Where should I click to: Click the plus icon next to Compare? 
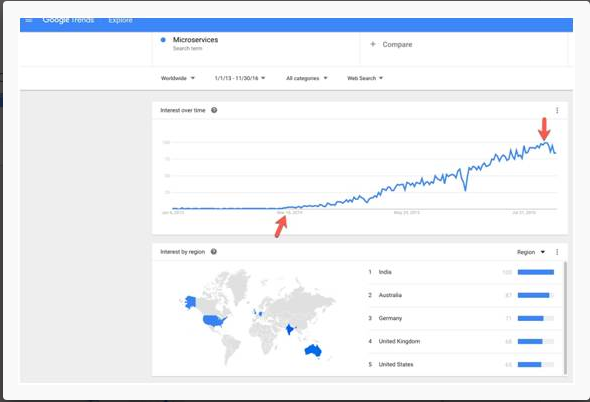(x=373, y=44)
